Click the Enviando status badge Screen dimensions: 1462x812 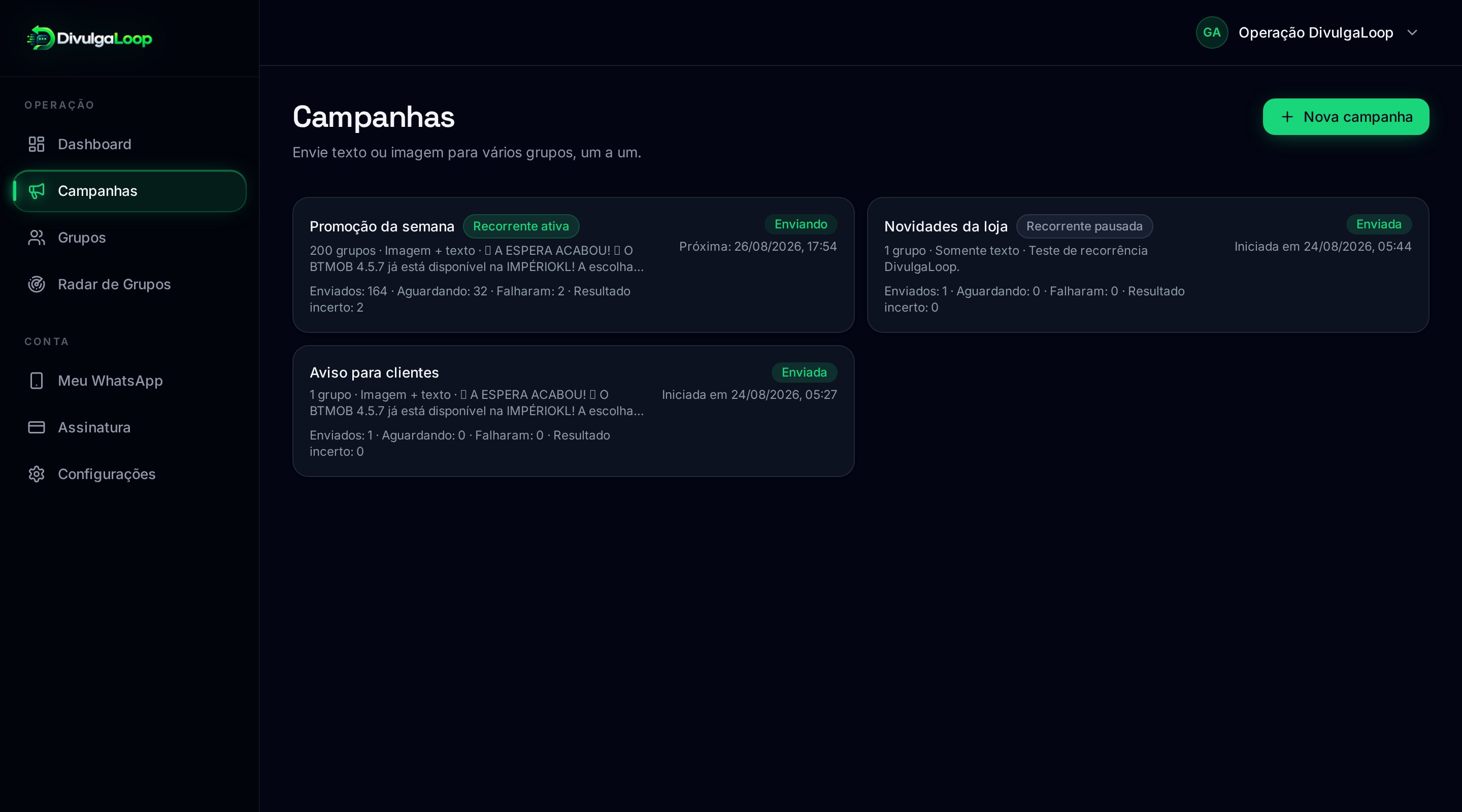coord(801,224)
